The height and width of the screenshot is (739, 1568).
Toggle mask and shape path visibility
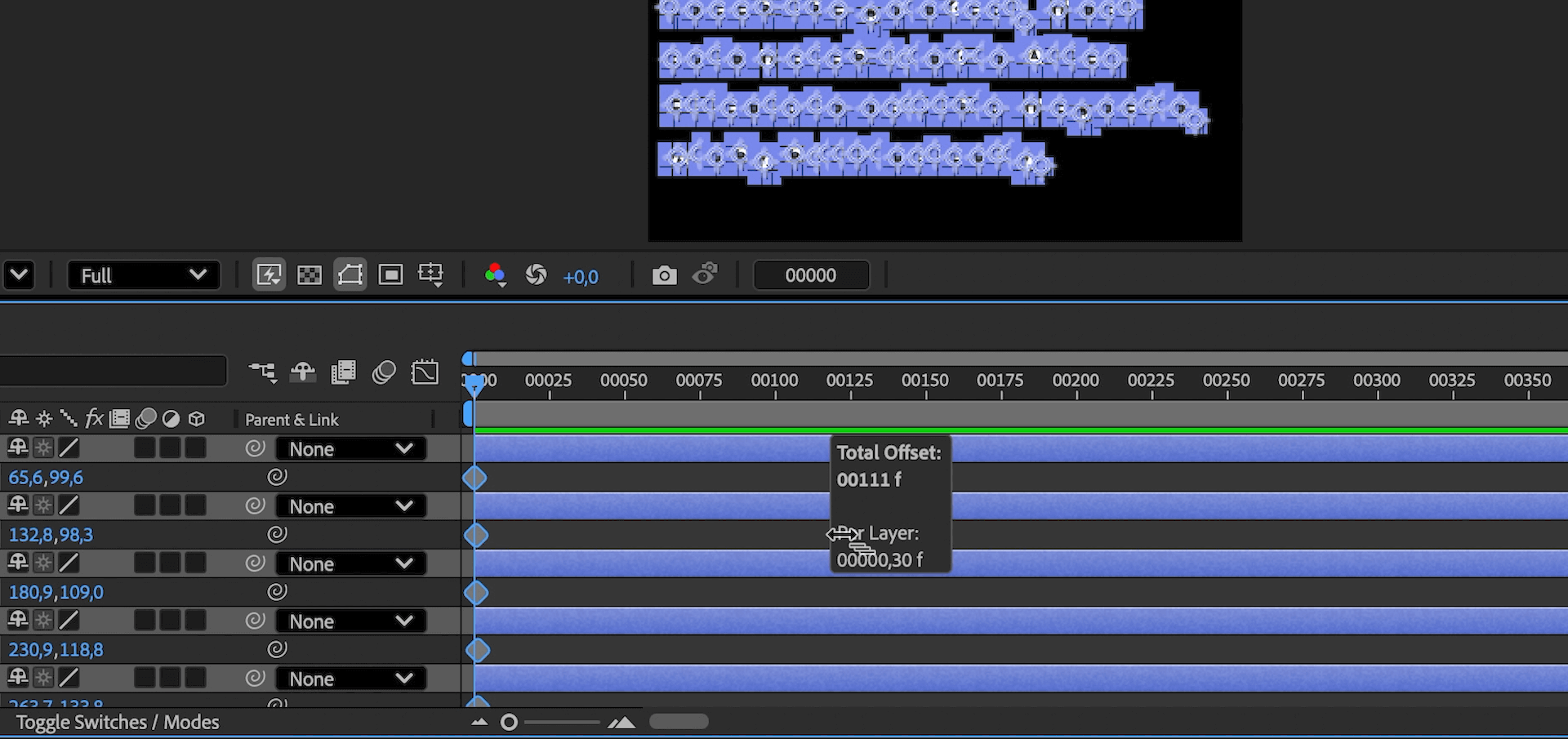point(350,274)
